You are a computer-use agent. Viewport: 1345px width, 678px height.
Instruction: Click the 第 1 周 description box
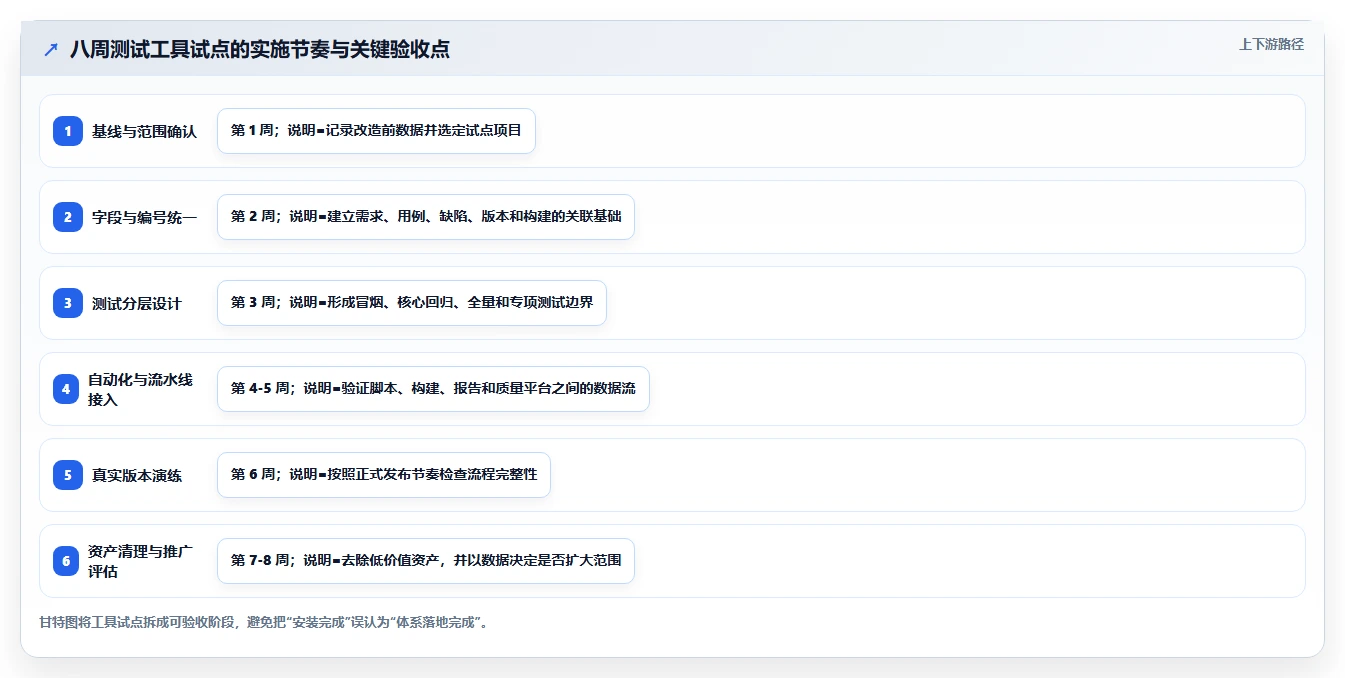(x=376, y=131)
